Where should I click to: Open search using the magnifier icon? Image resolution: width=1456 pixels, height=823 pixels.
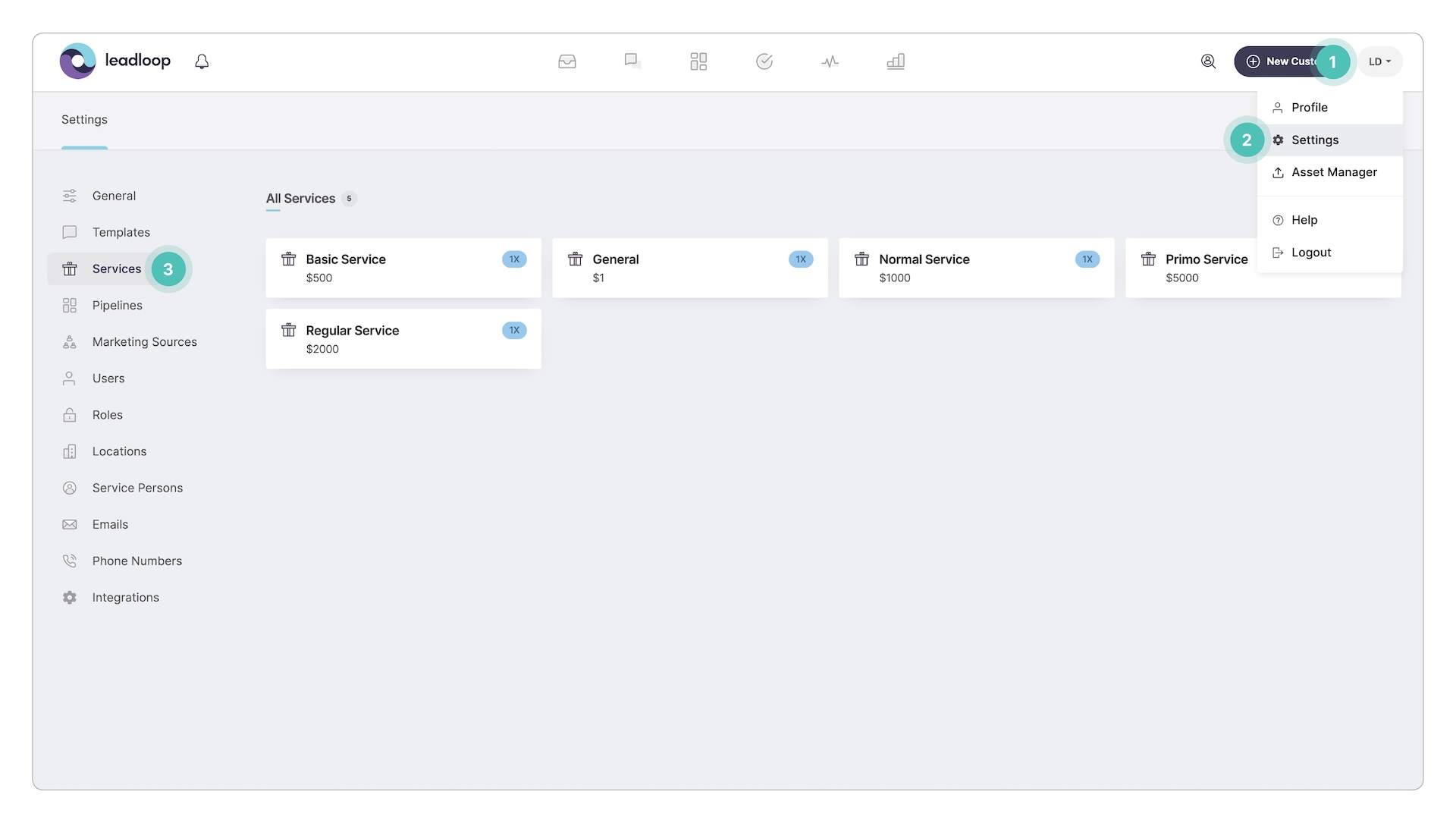click(1209, 61)
